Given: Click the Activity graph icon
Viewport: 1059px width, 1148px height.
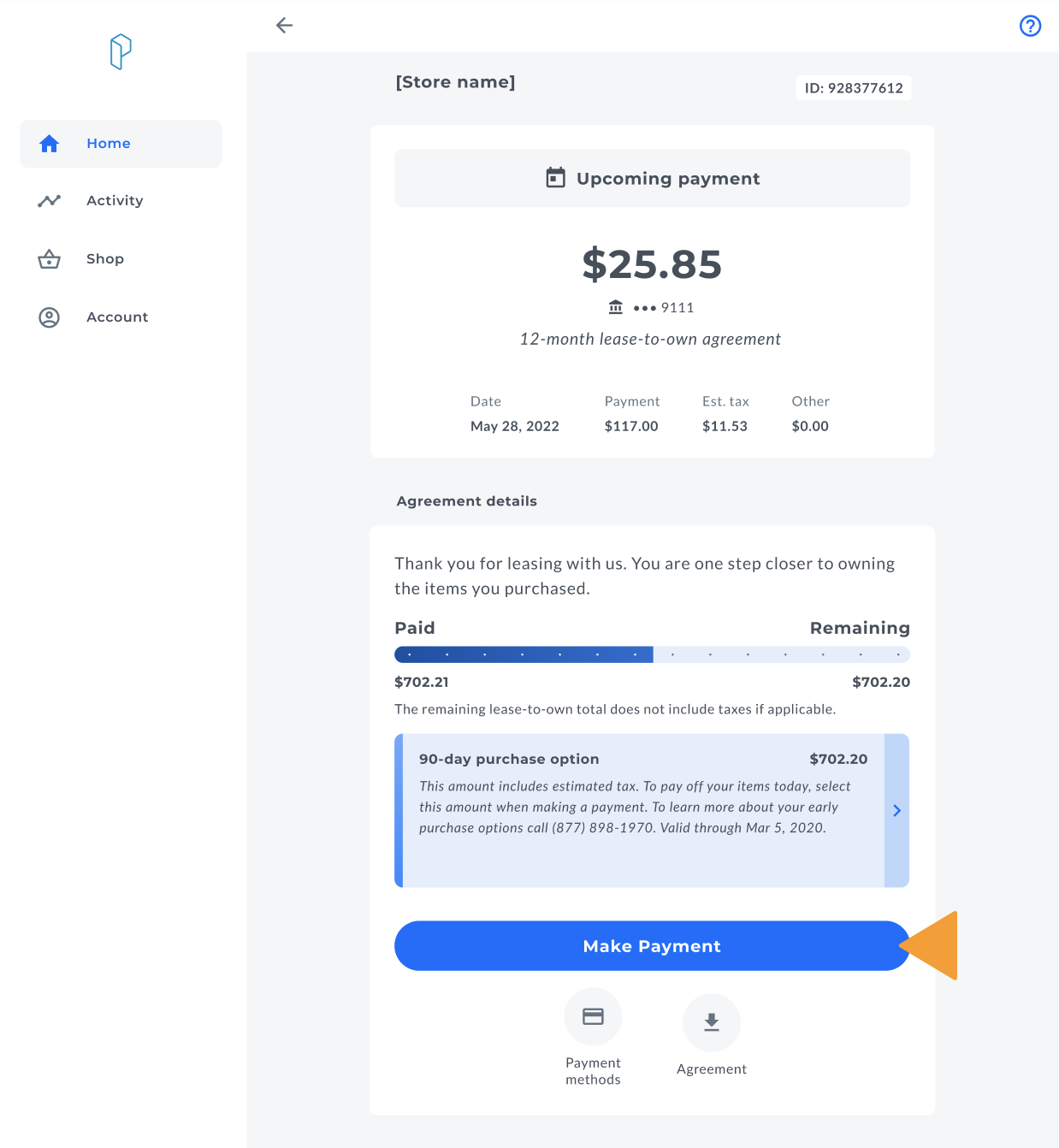Looking at the screenshot, I should (50, 201).
